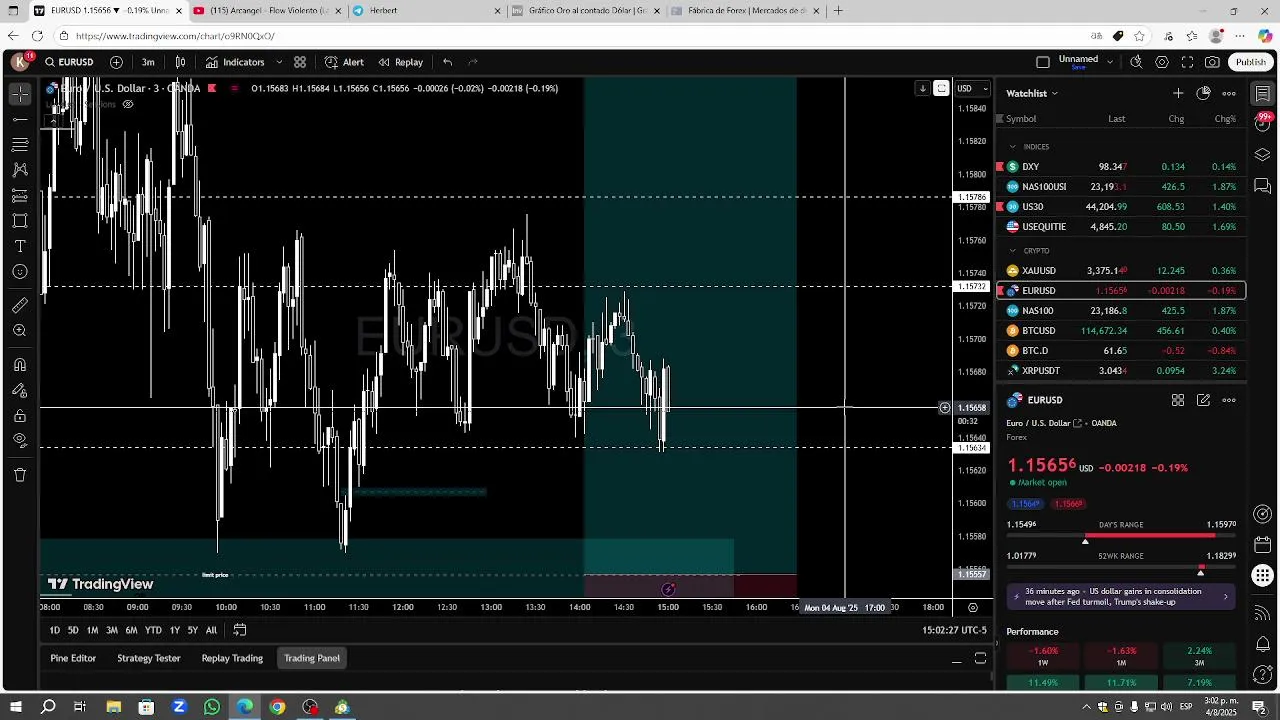Image resolution: width=1280 pixels, height=720 pixels.
Task: Take a chart snapshot with the camera icon
Action: (1212, 62)
